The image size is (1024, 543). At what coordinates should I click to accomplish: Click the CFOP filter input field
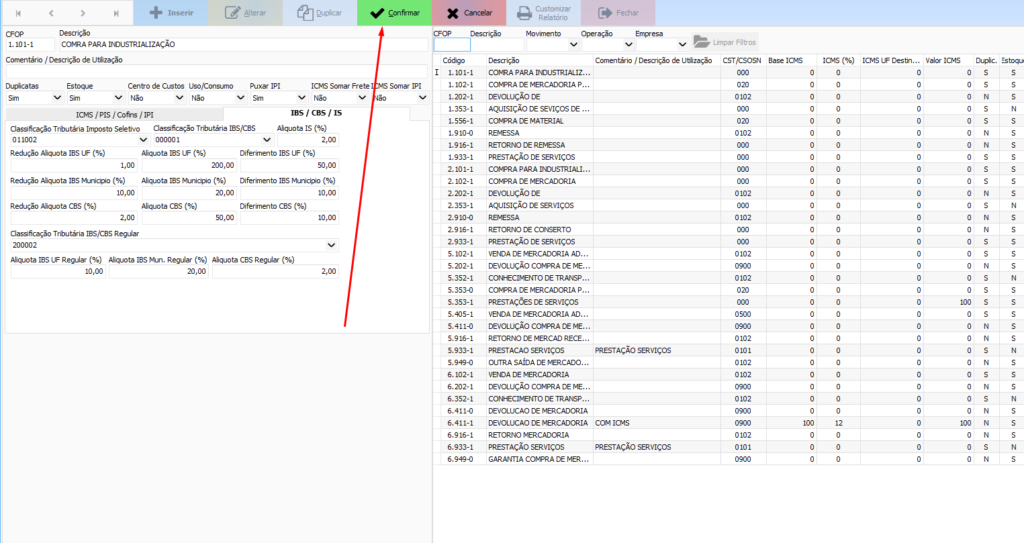click(x=451, y=44)
